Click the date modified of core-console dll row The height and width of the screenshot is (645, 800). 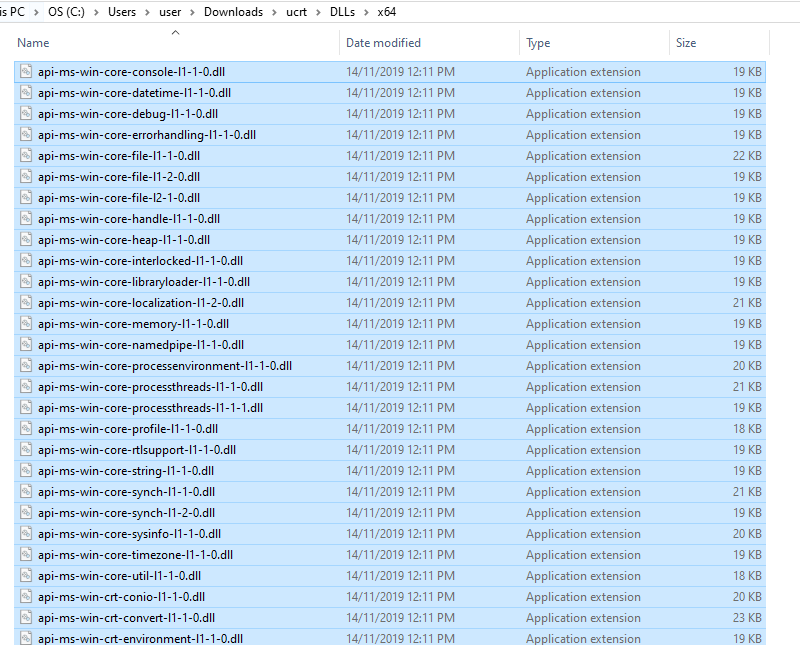(x=401, y=72)
